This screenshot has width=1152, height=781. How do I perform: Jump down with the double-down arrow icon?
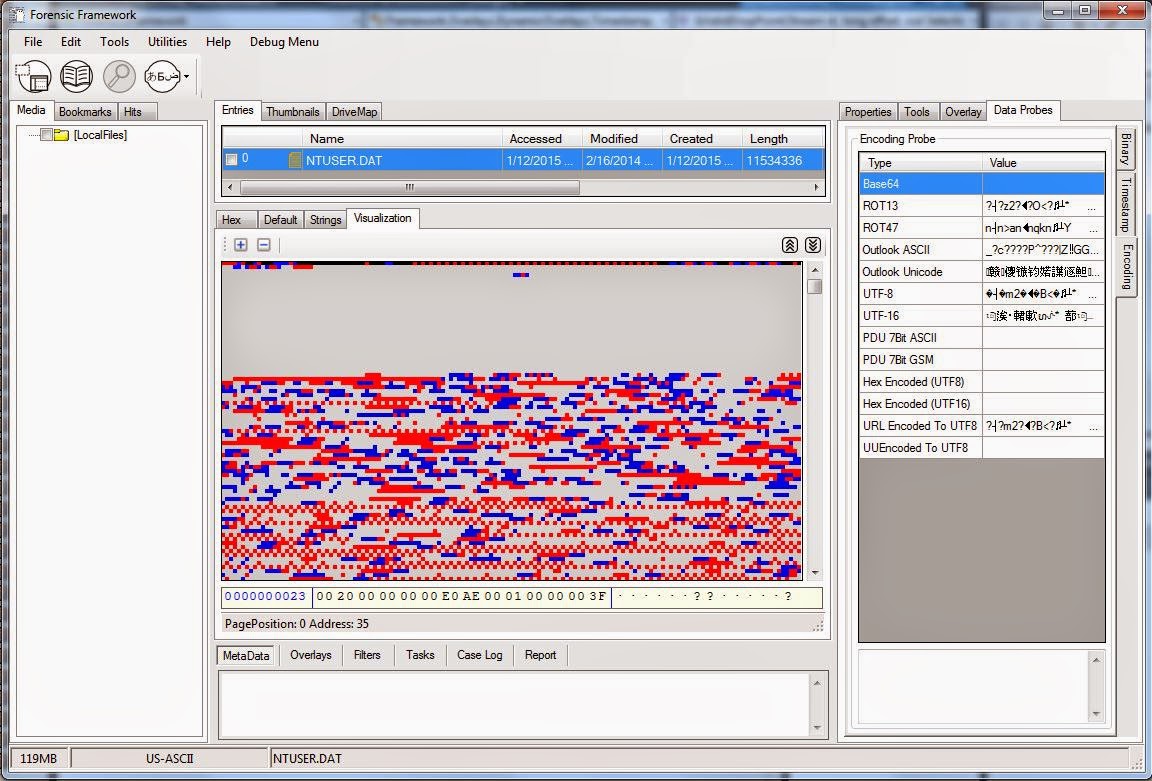pos(813,245)
